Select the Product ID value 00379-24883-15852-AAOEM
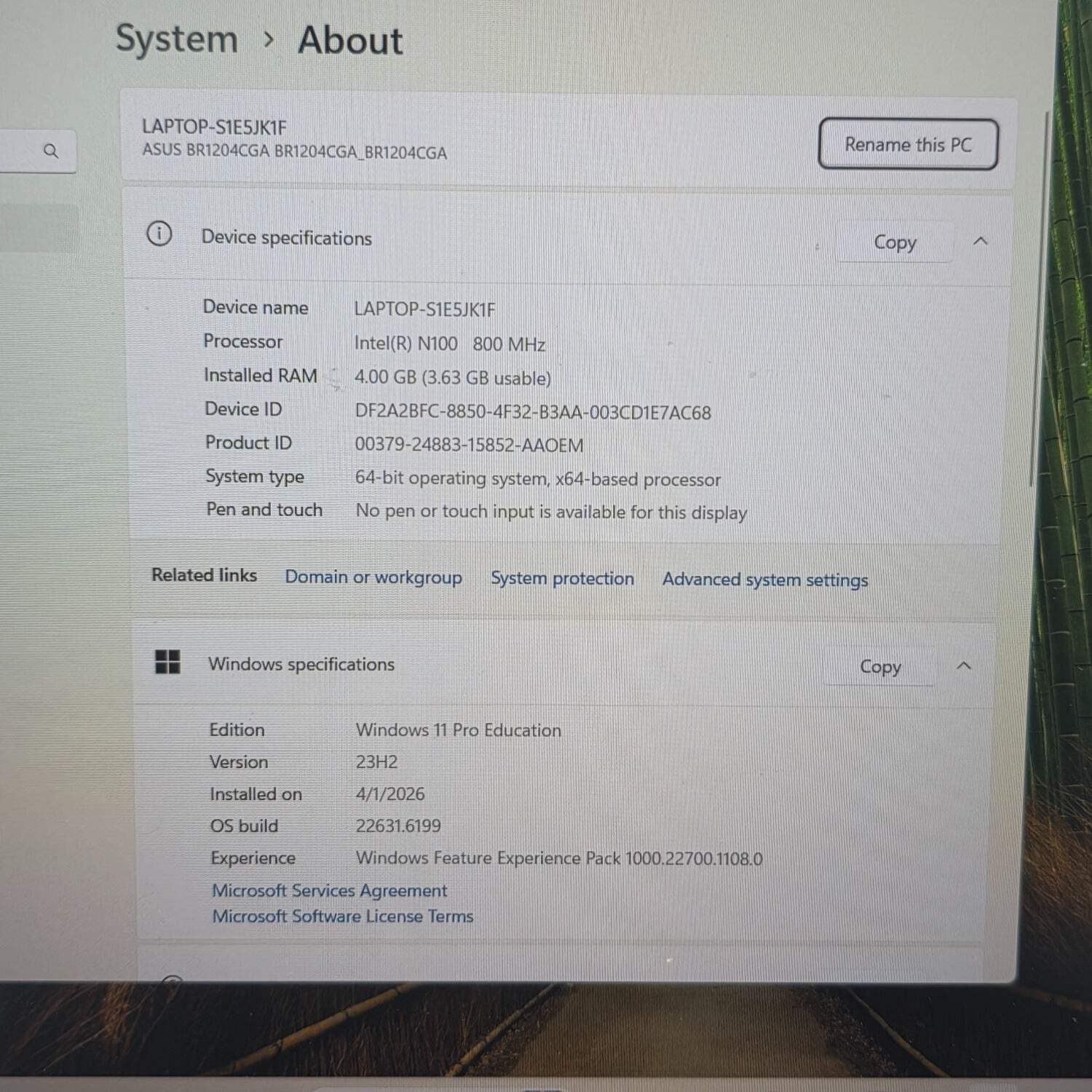 click(x=469, y=445)
